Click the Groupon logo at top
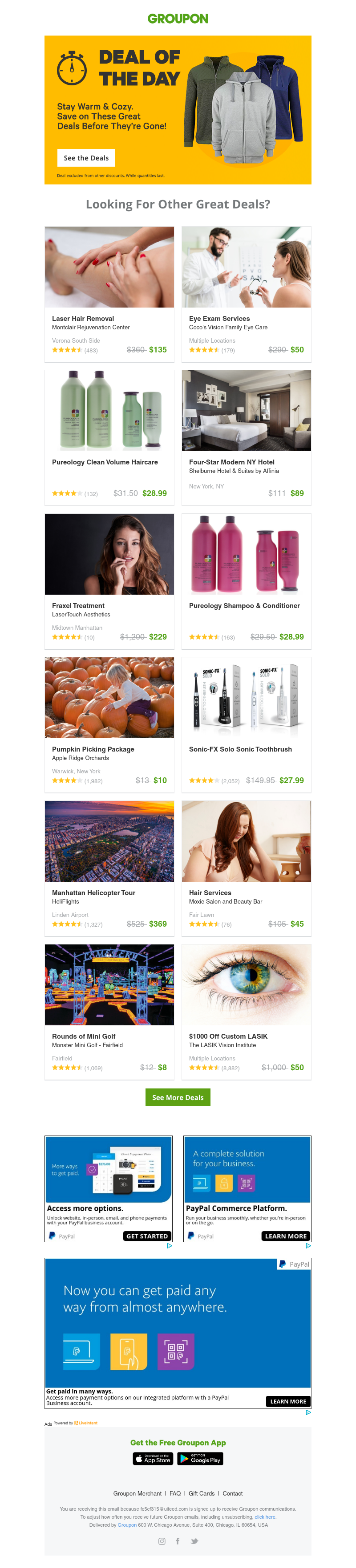Viewport: 356px width, 1568px height. [178, 19]
